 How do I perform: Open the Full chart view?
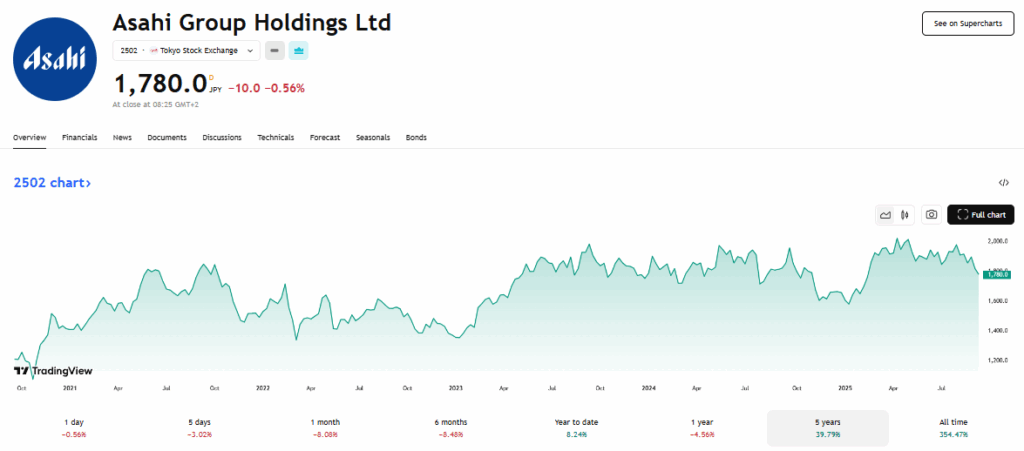981,215
